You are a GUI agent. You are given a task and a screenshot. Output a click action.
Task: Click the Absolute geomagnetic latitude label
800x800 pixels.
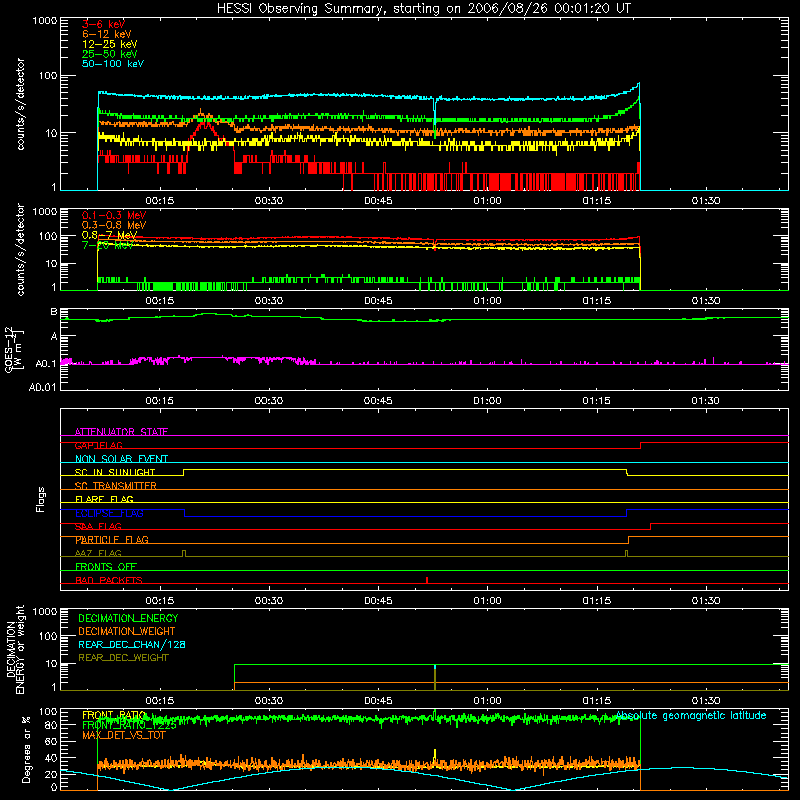(x=691, y=716)
